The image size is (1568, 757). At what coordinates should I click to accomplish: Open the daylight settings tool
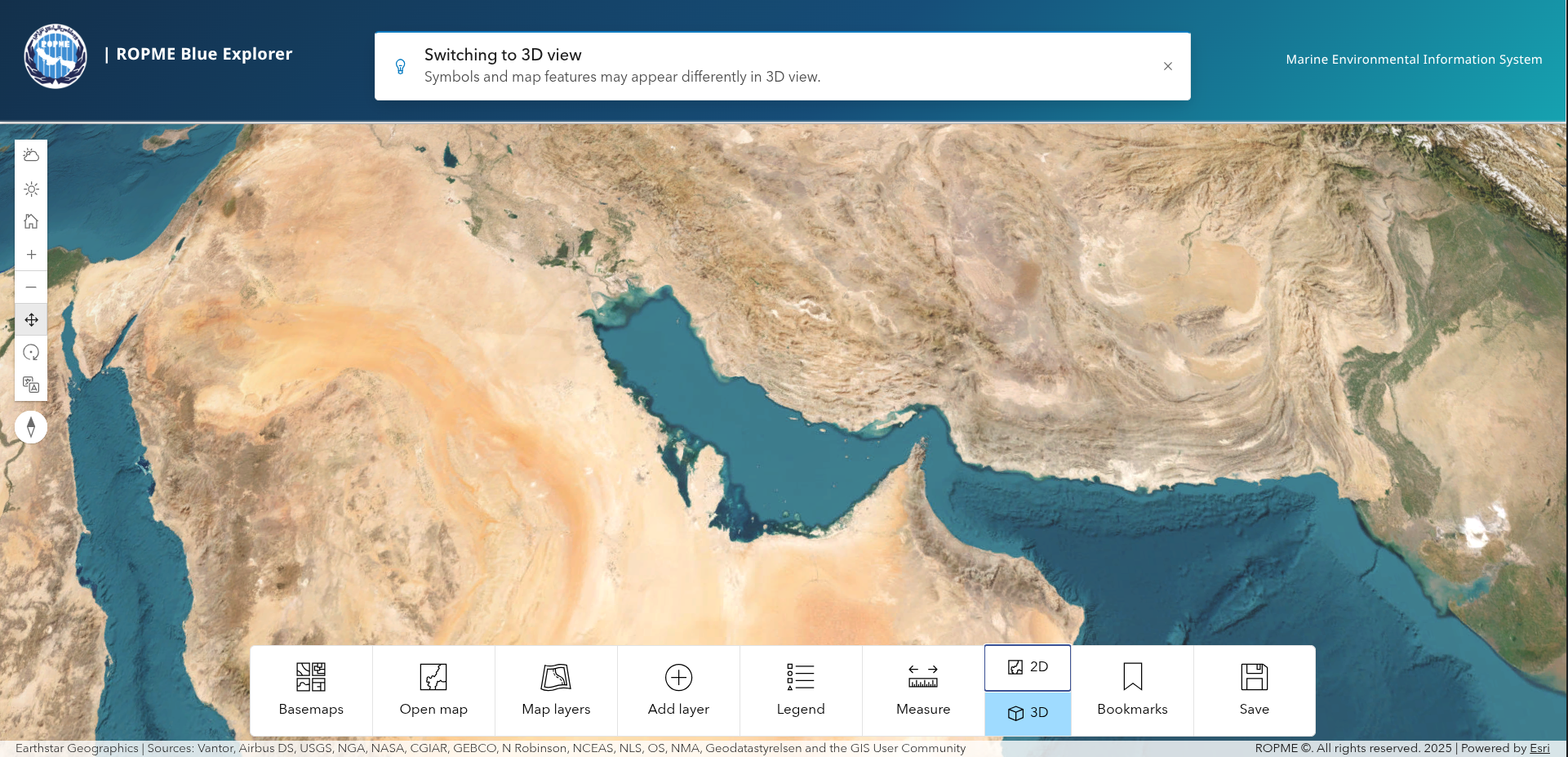31,188
